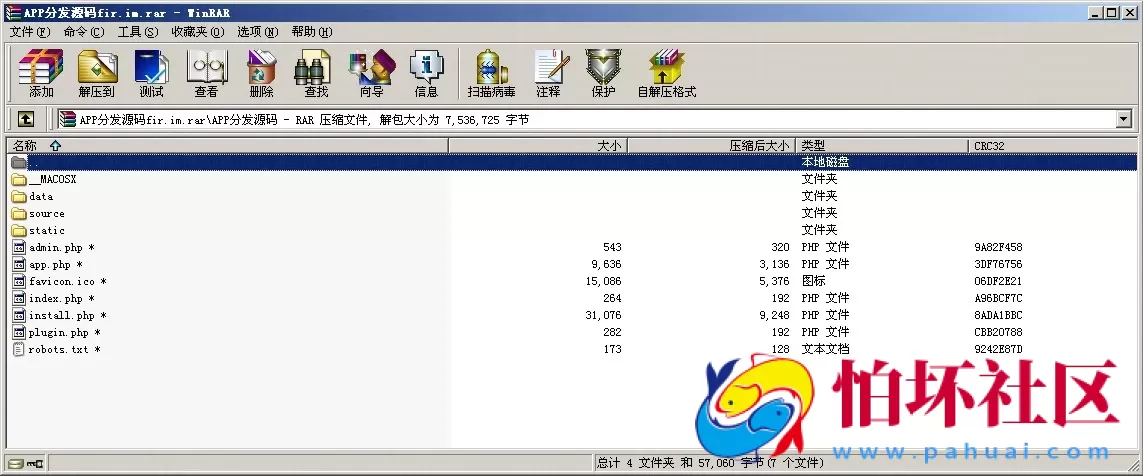The height and width of the screenshot is (476, 1143).
Task: Sort by CRC32 column header
Action: pos(1053,146)
